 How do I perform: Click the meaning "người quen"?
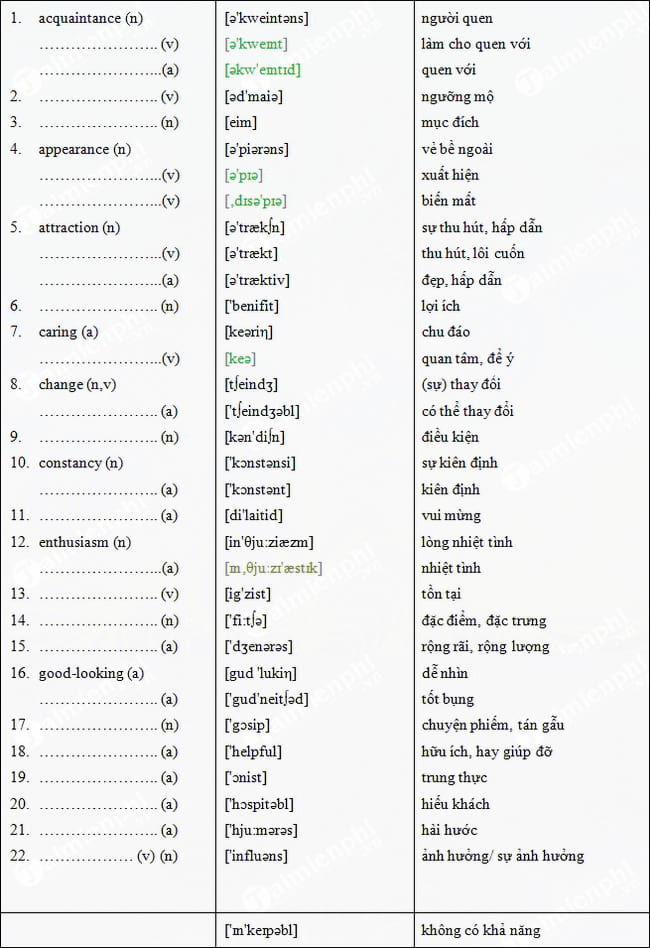[457, 18]
